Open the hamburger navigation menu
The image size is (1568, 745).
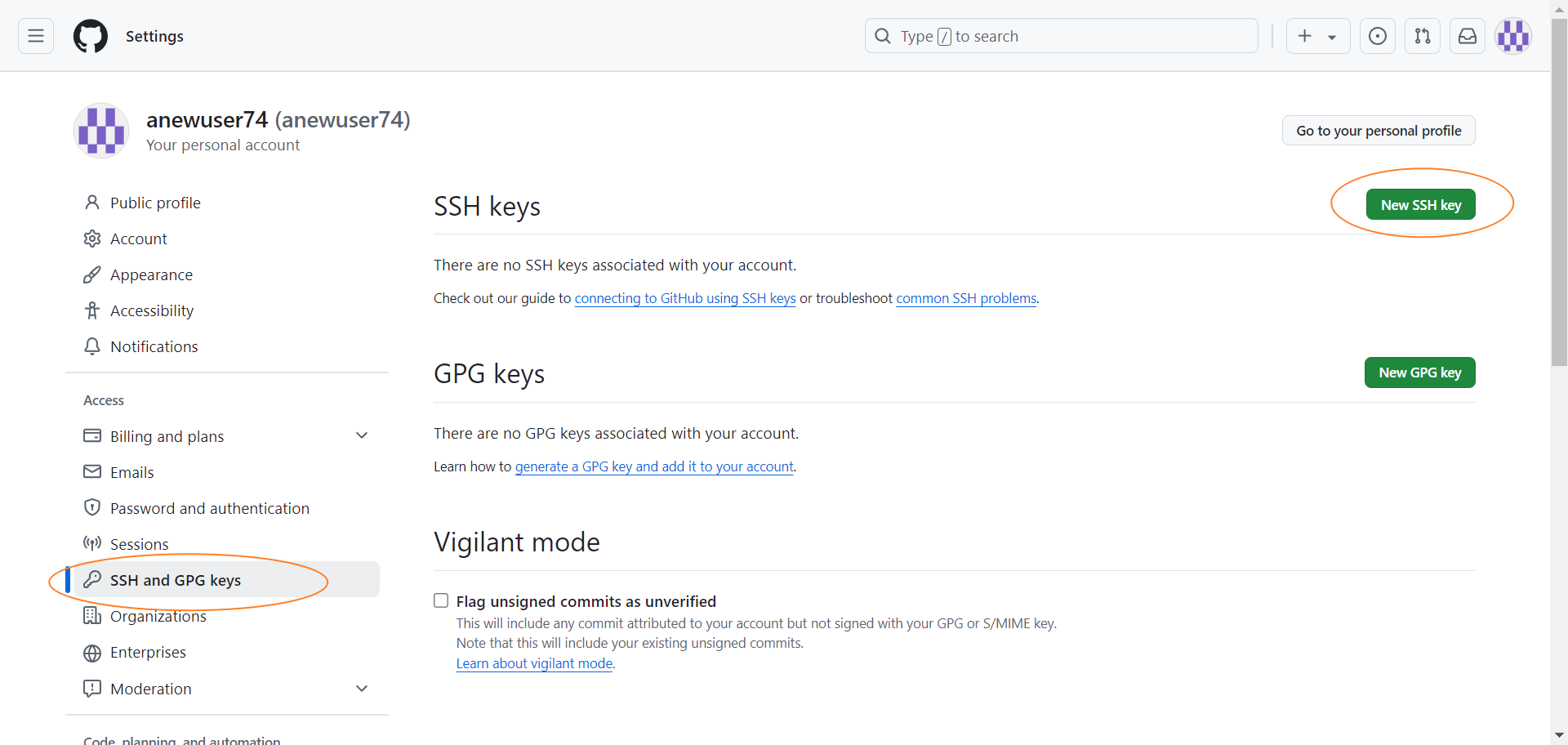(x=36, y=36)
